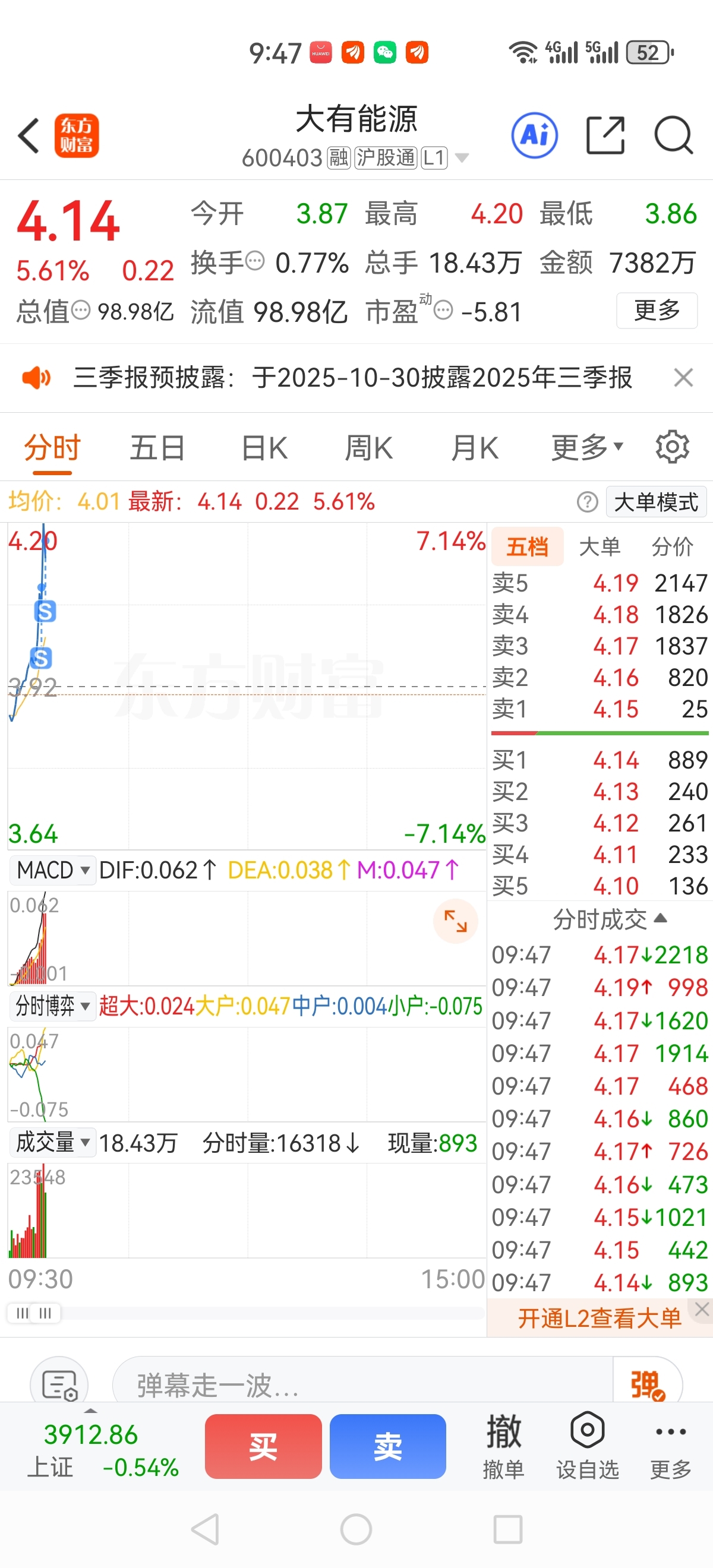
Task: Tap the help question mark icon
Action: pos(587,502)
